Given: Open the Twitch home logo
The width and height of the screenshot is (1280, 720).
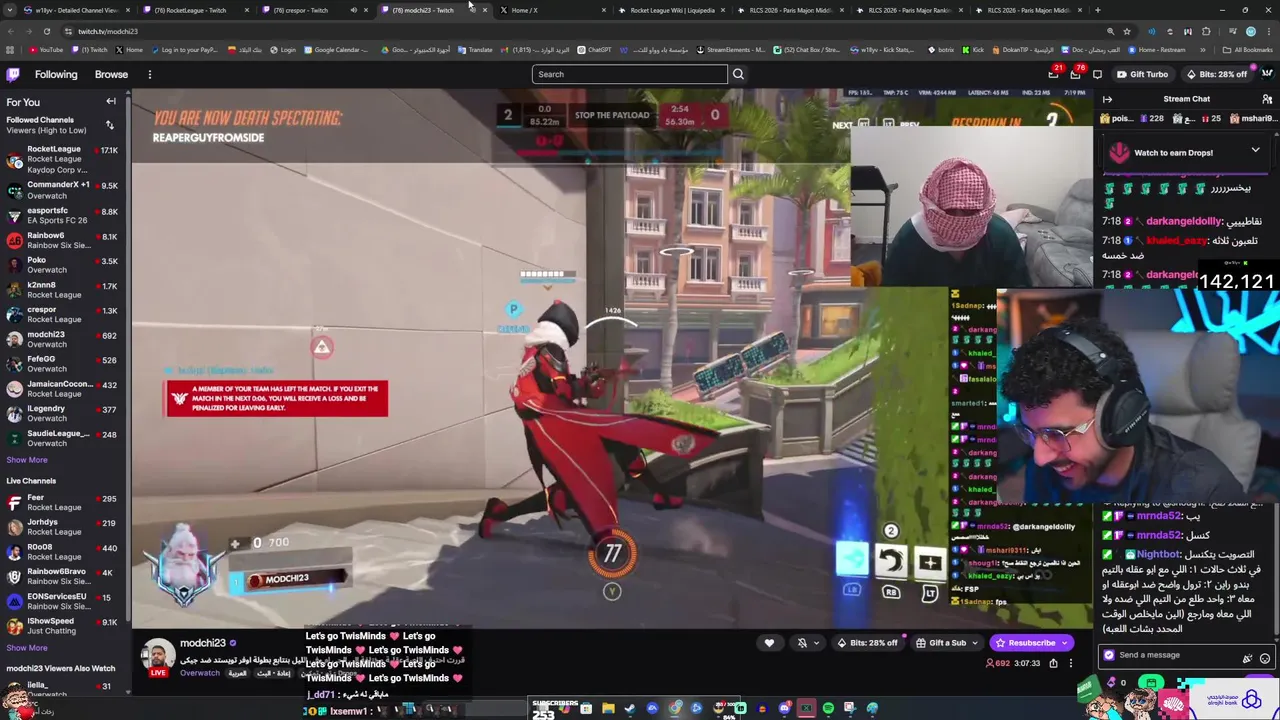Looking at the screenshot, I should tap(13, 74).
